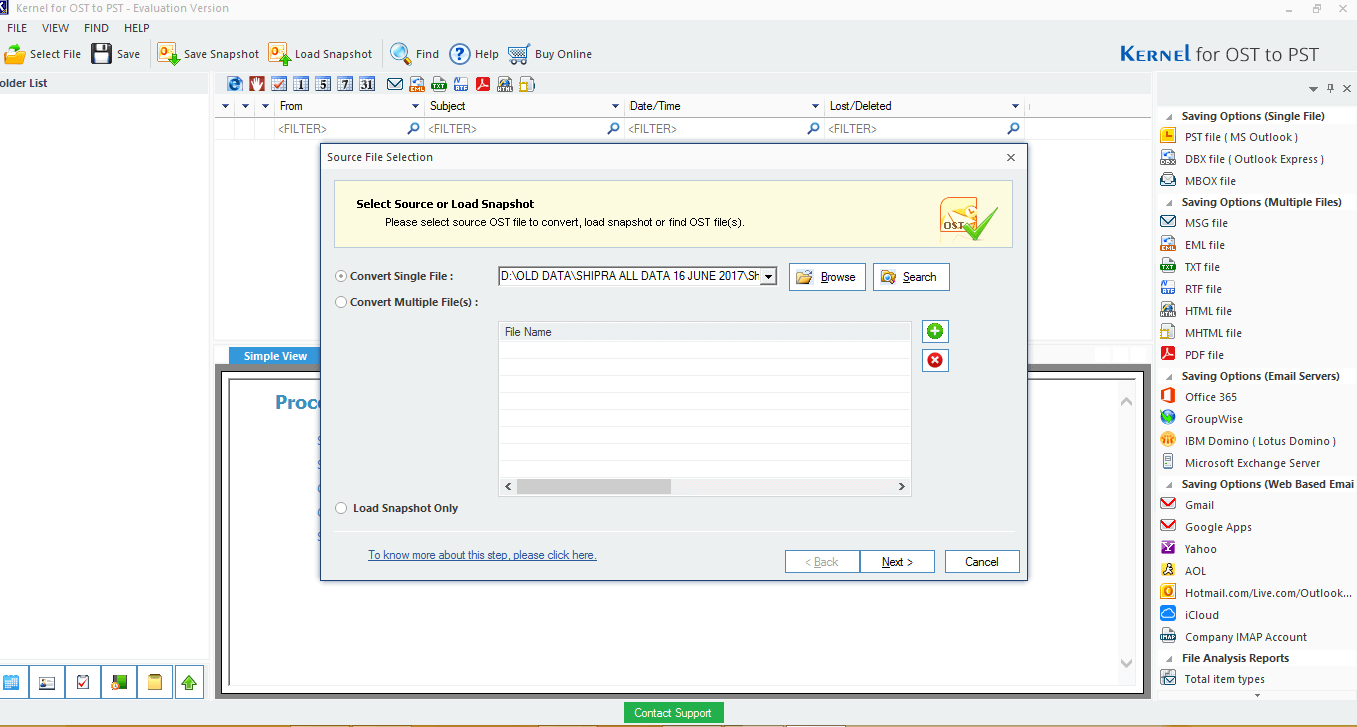Click the Save floppy disk icon
The image size is (1357, 727).
pyautogui.click(x=101, y=53)
